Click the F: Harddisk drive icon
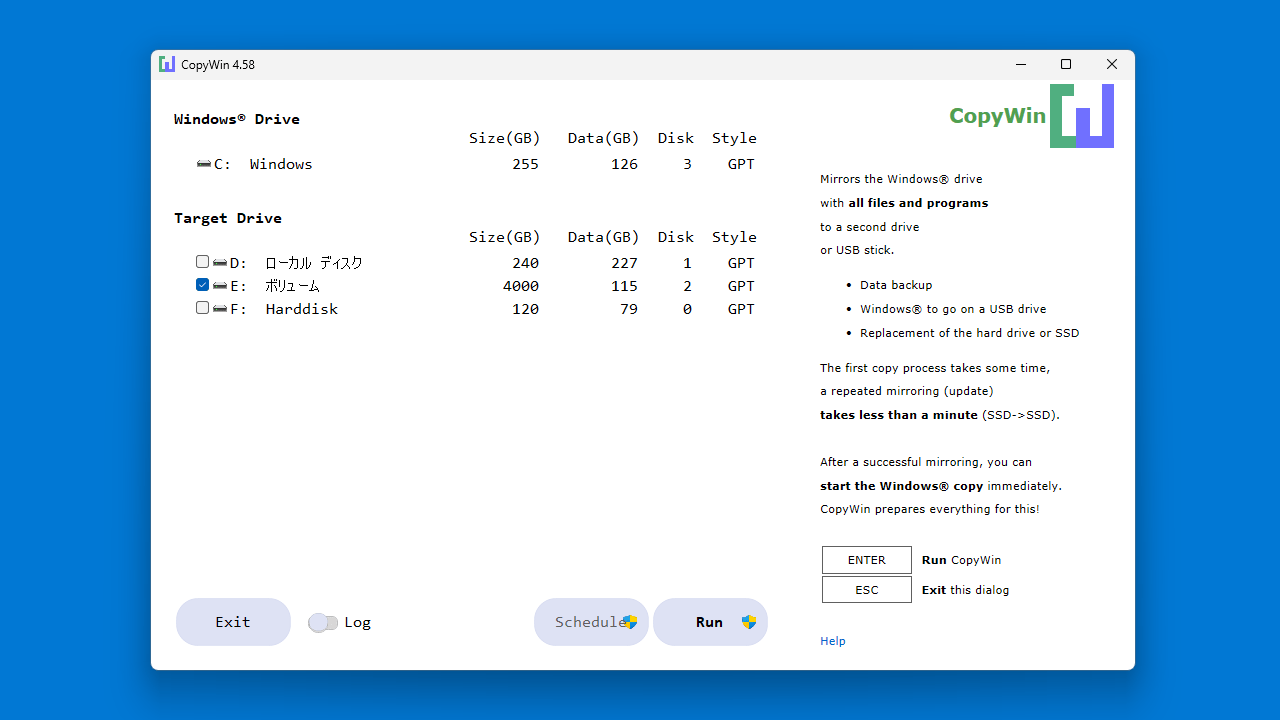This screenshot has width=1280, height=720. click(x=220, y=309)
